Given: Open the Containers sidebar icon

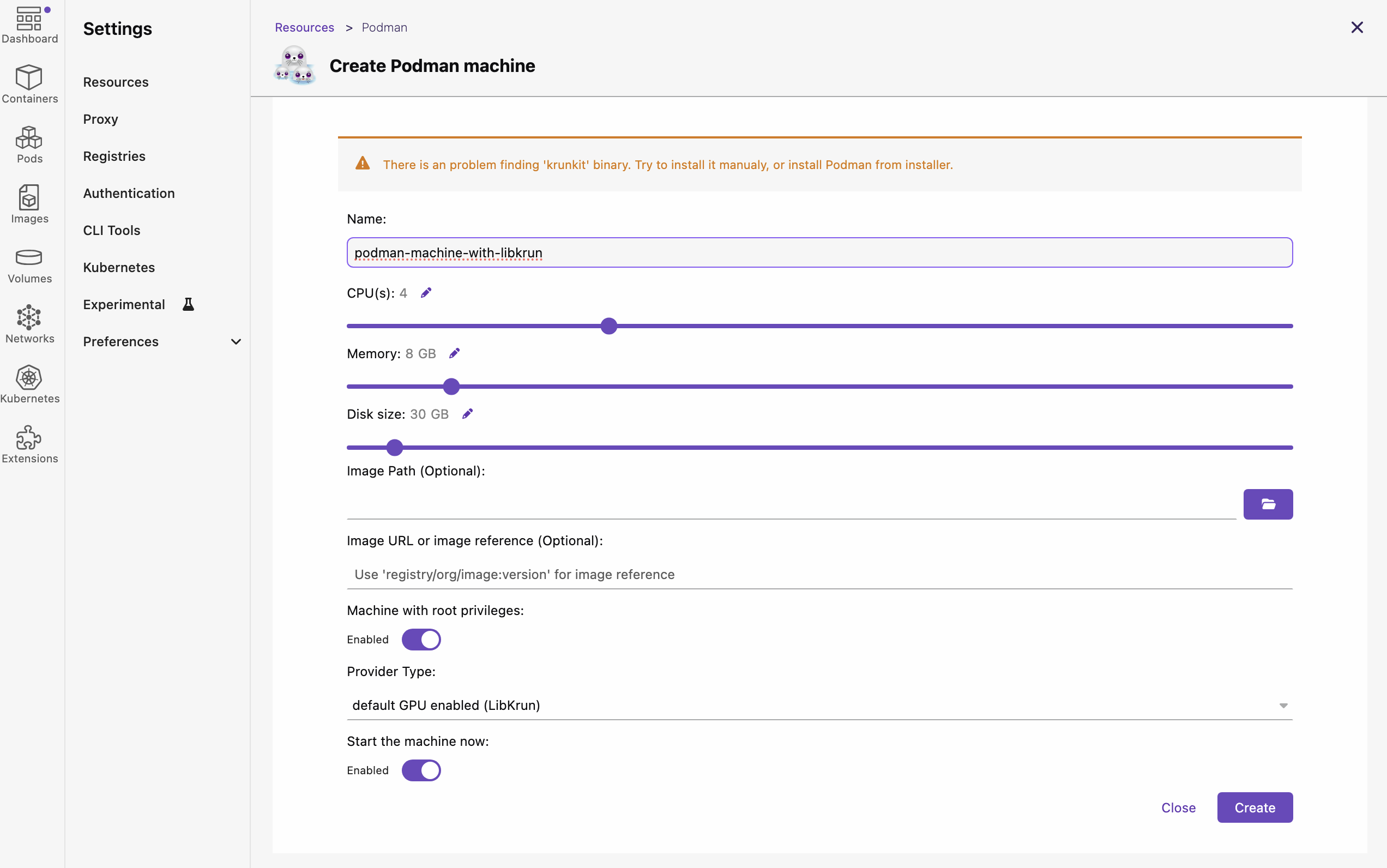Looking at the screenshot, I should point(29,84).
